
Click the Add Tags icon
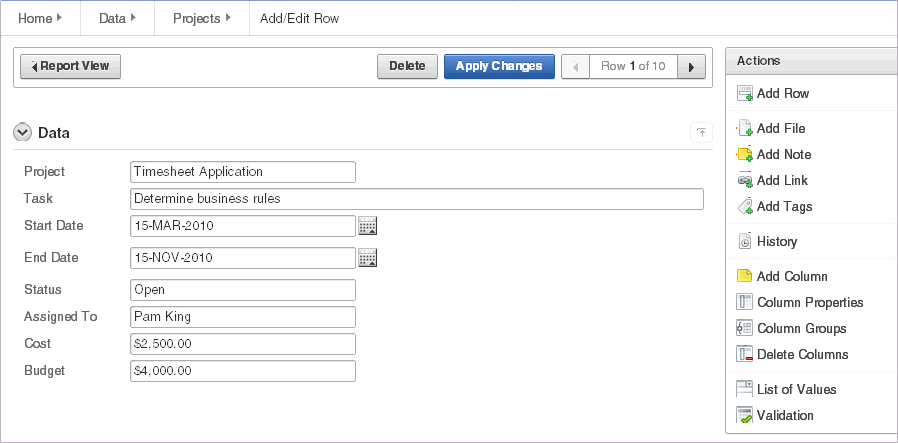(x=744, y=207)
